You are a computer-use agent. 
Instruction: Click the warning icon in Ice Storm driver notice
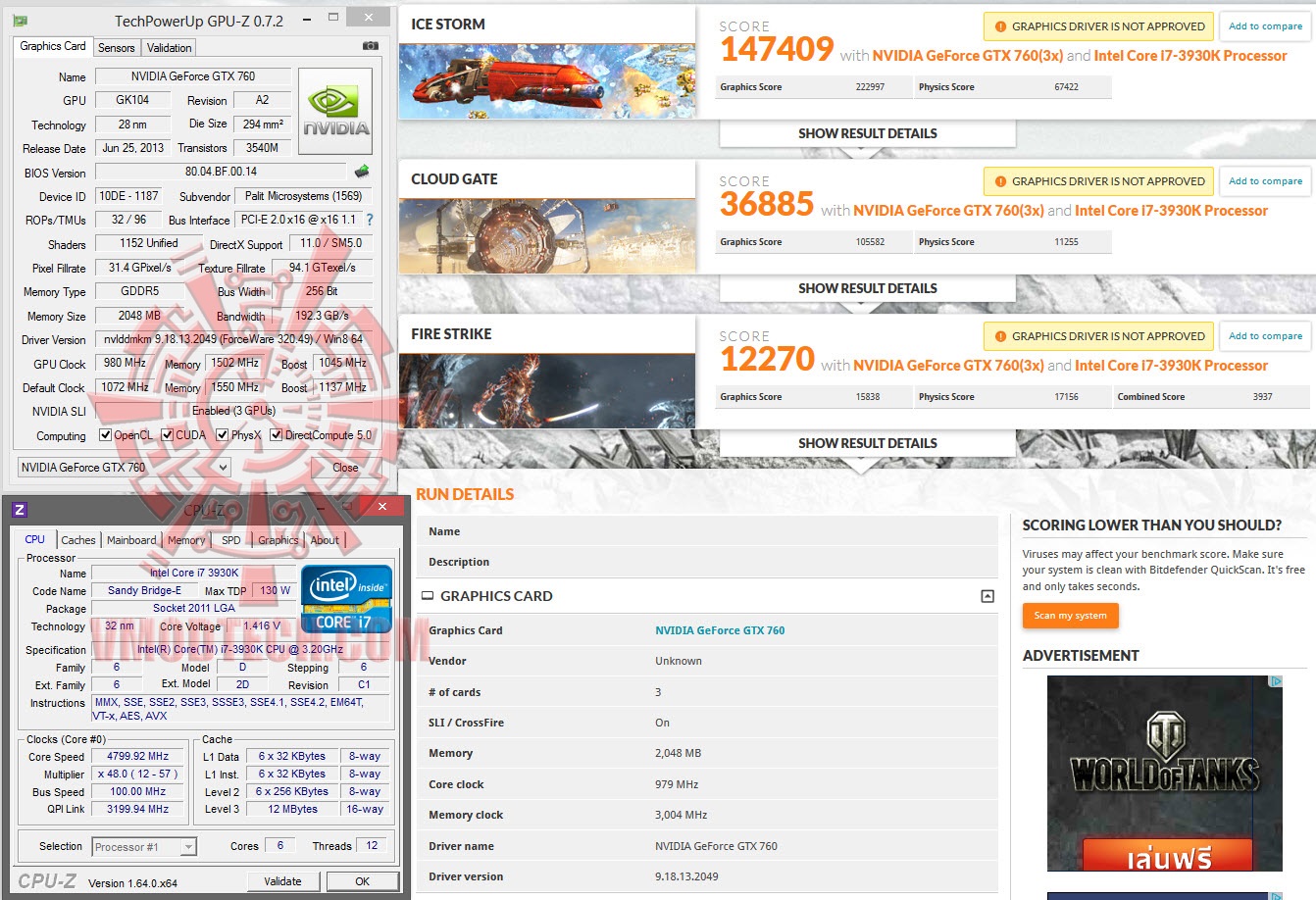pyautogui.click(x=1000, y=27)
